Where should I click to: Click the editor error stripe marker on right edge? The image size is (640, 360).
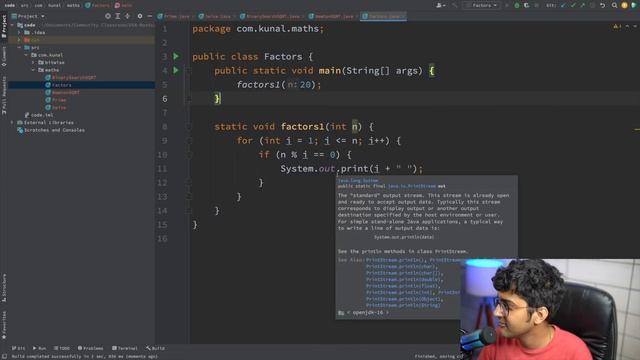point(637,130)
